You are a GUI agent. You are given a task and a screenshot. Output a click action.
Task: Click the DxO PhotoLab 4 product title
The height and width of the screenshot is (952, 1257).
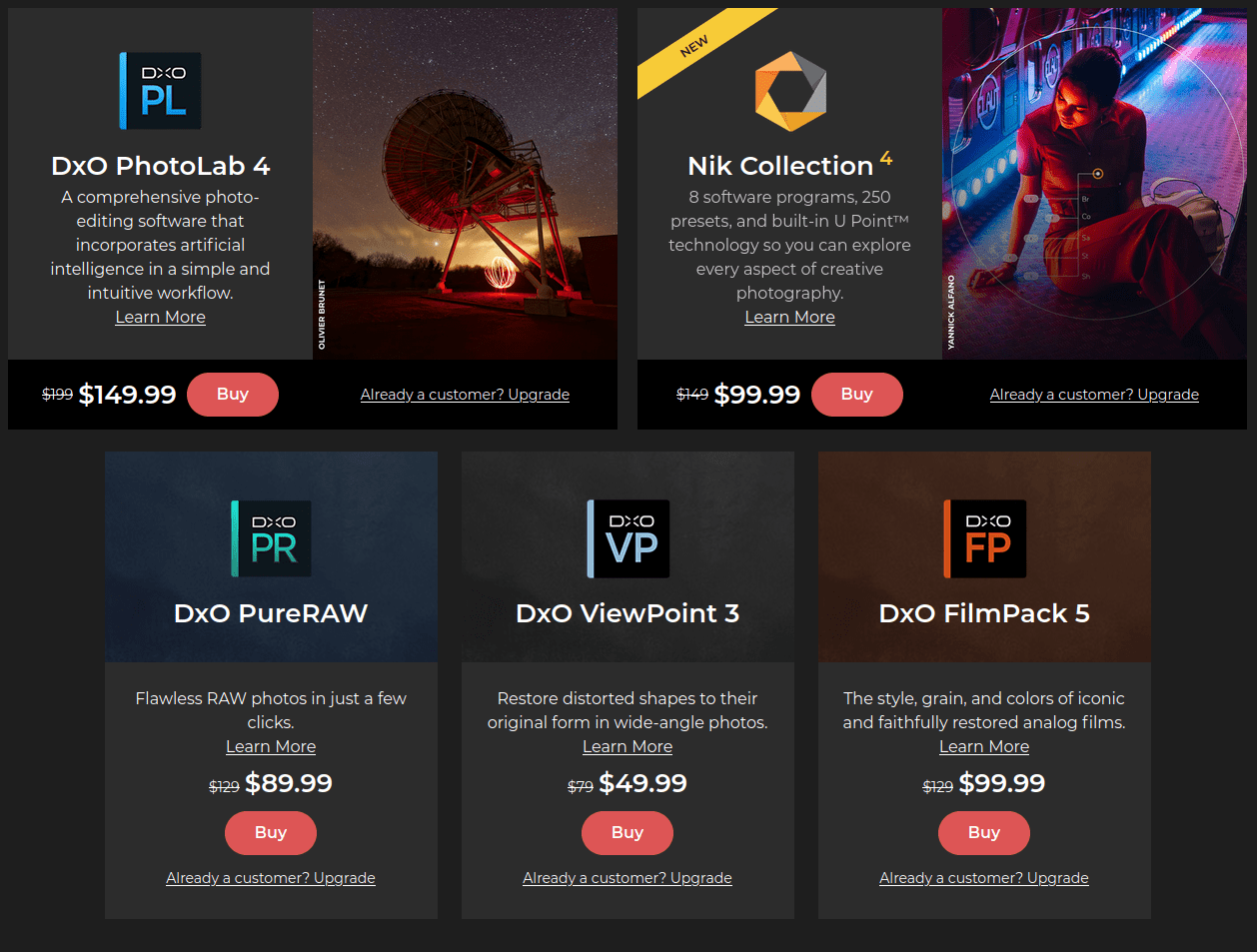pyautogui.click(x=160, y=165)
